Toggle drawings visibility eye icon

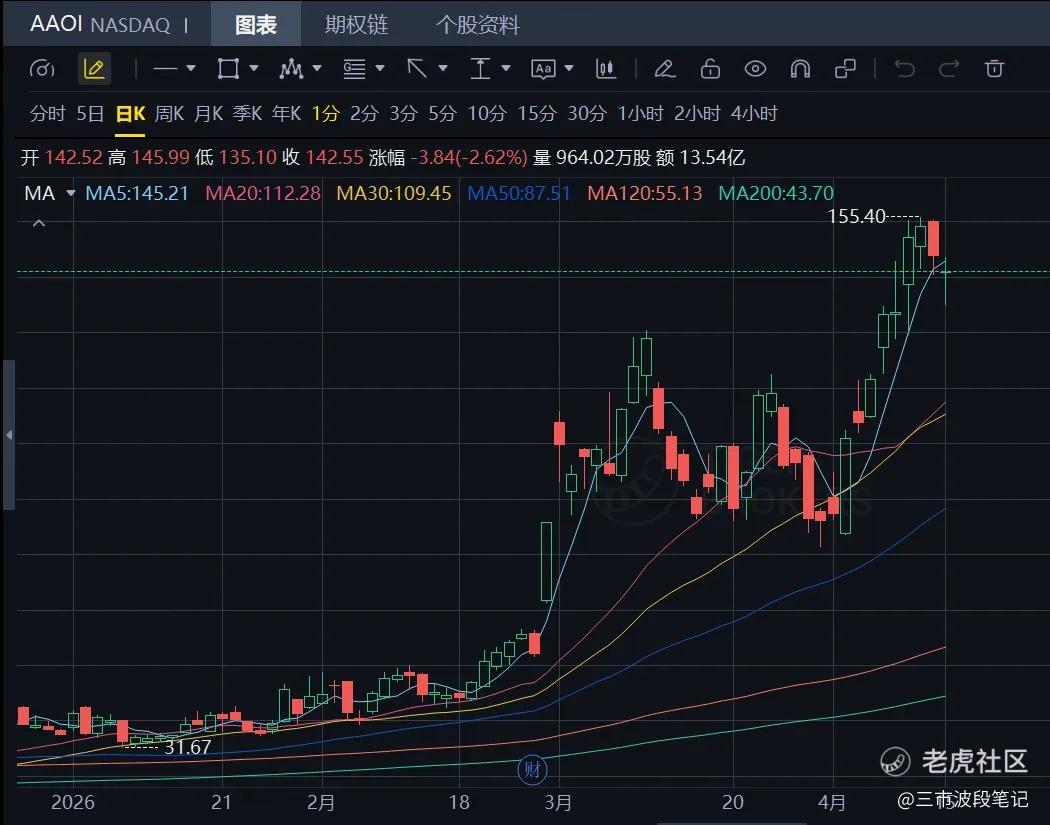tap(755, 68)
